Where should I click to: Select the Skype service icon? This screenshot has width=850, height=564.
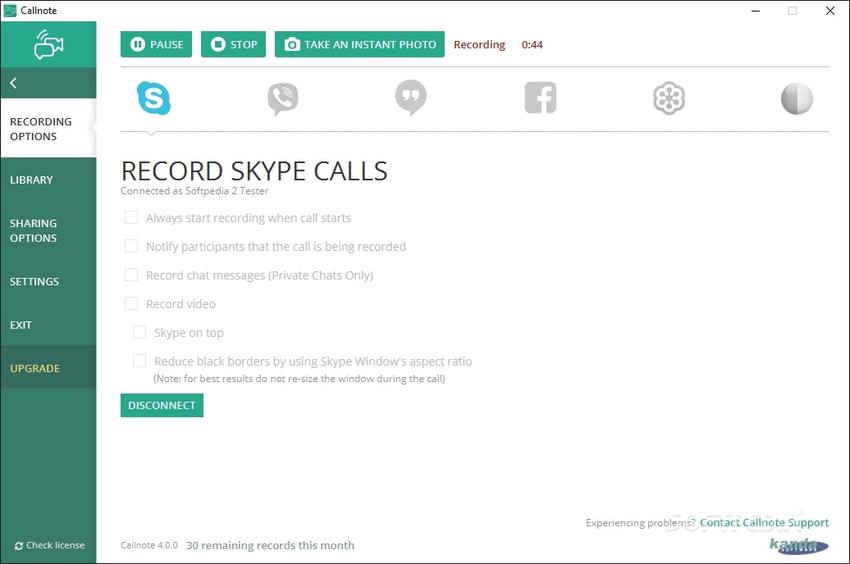tap(153, 98)
